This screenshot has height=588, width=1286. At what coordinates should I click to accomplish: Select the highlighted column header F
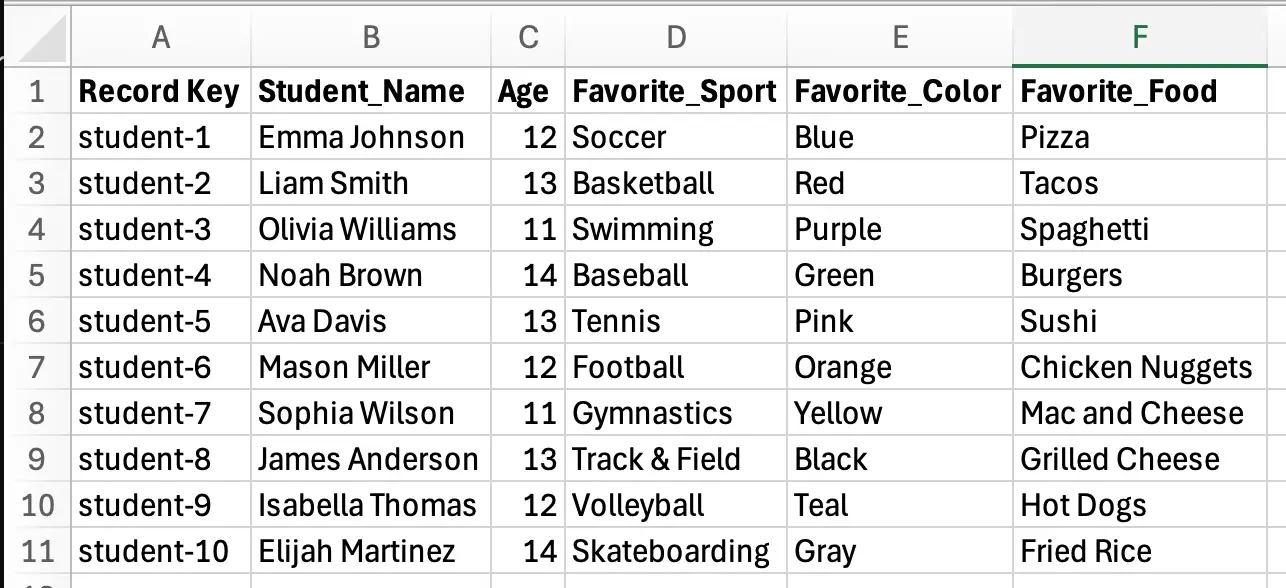[x=1140, y=37]
